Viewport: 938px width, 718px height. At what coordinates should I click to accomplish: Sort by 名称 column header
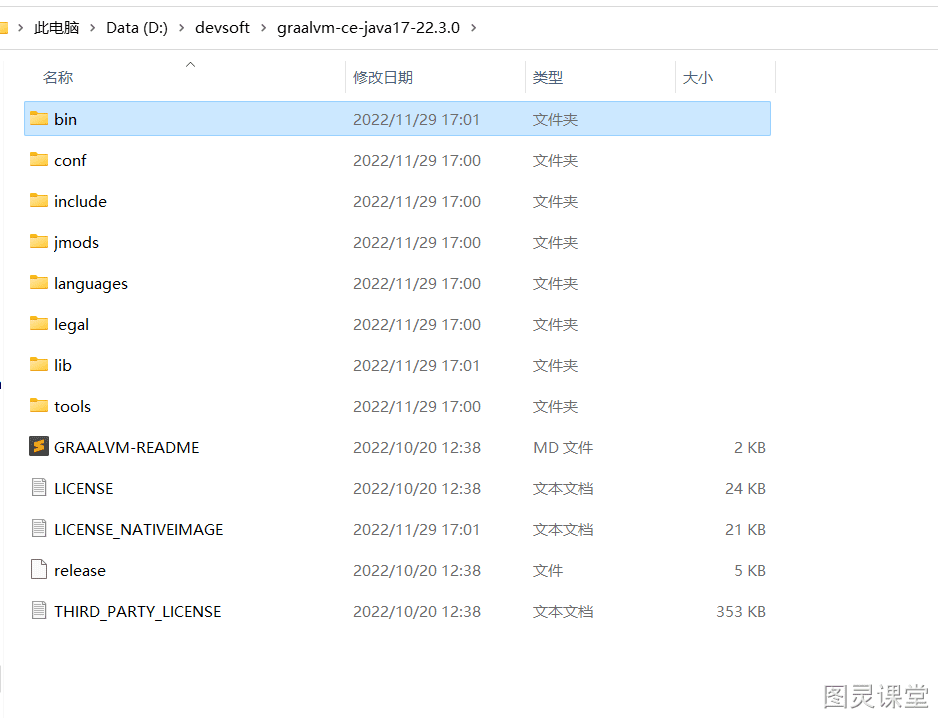tap(58, 78)
